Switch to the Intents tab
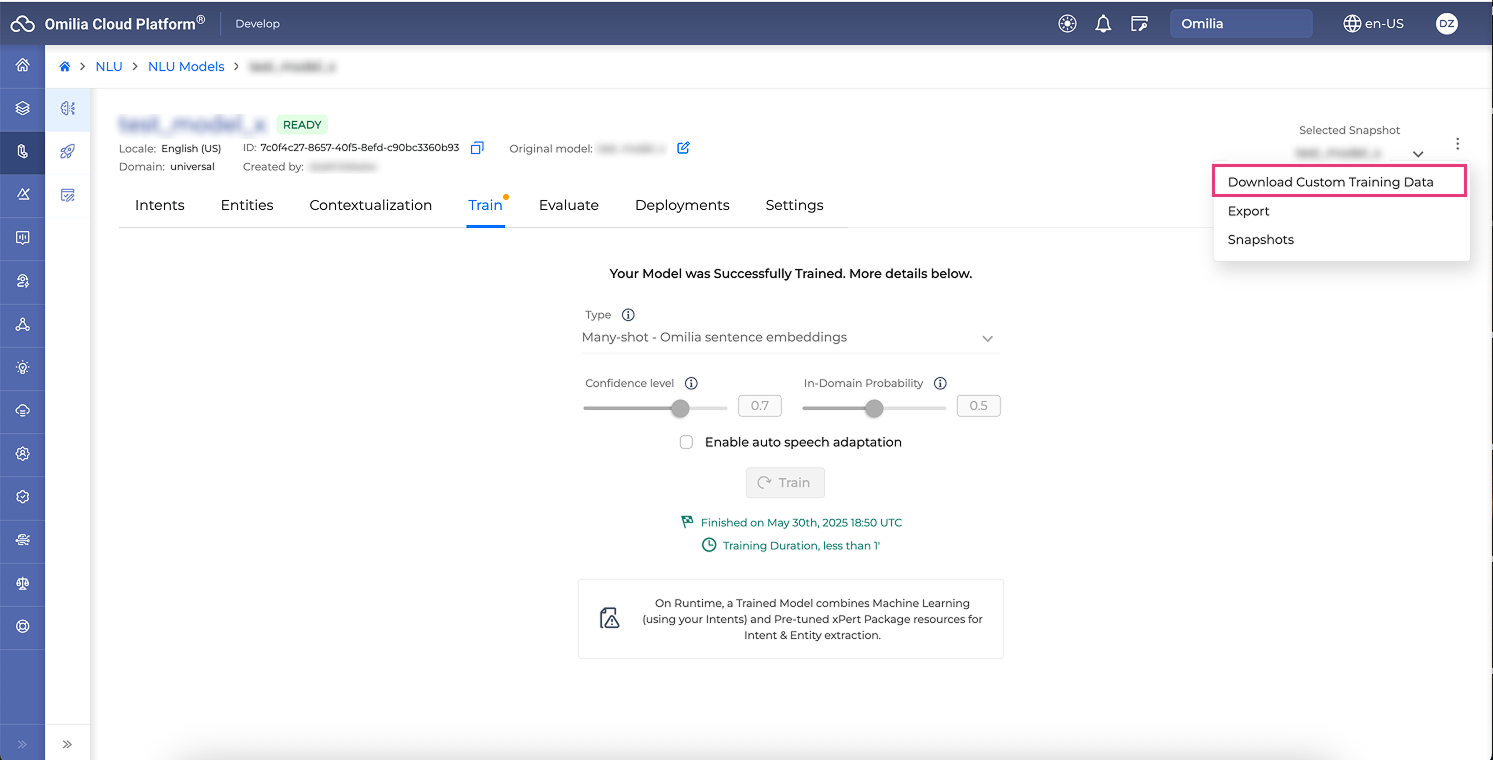 pos(160,205)
